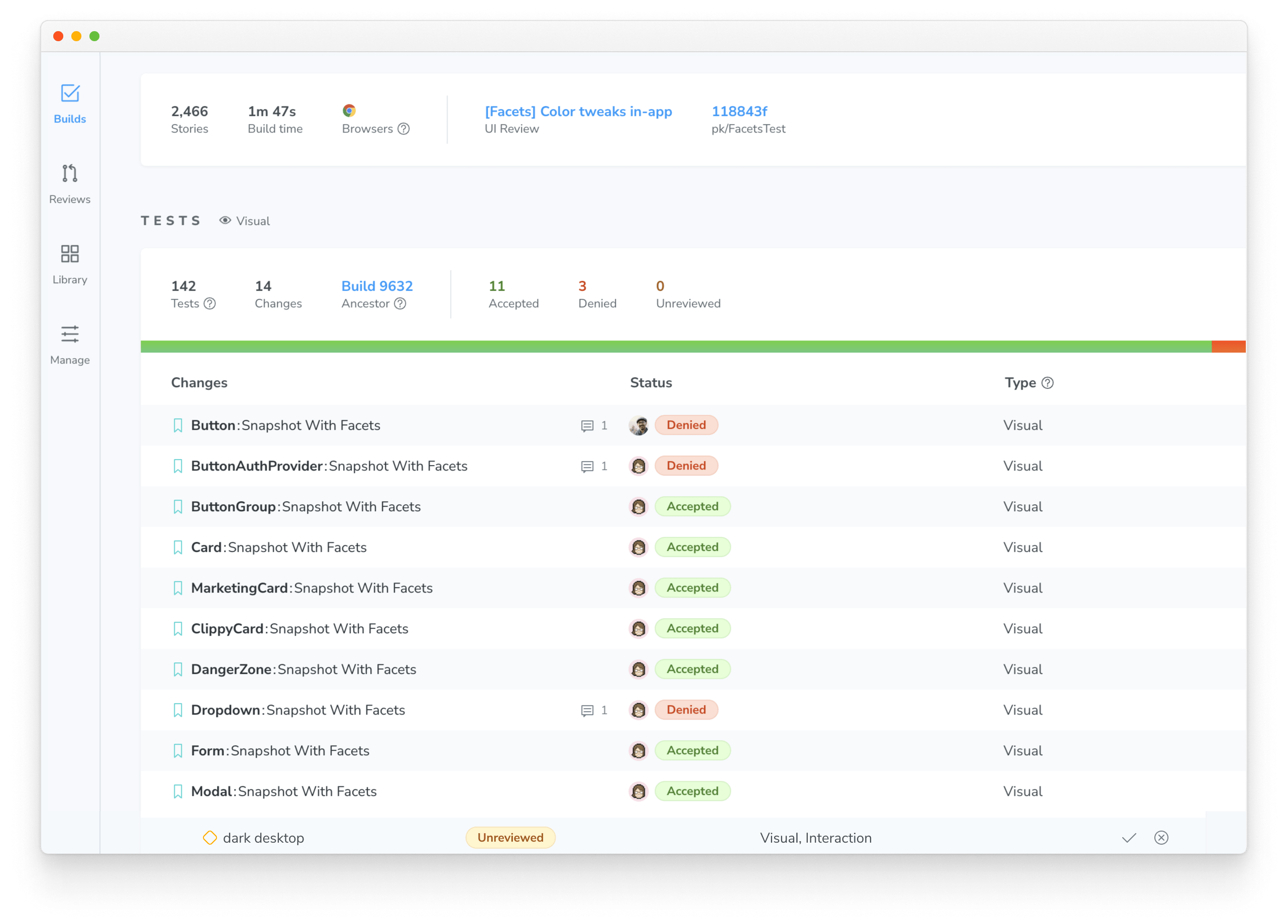Open the comment icon on the Button row

click(x=587, y=425)
